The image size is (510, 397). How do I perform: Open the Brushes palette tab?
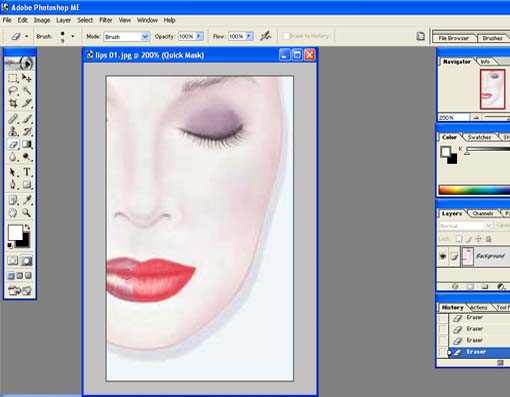(x=492, y=38)
